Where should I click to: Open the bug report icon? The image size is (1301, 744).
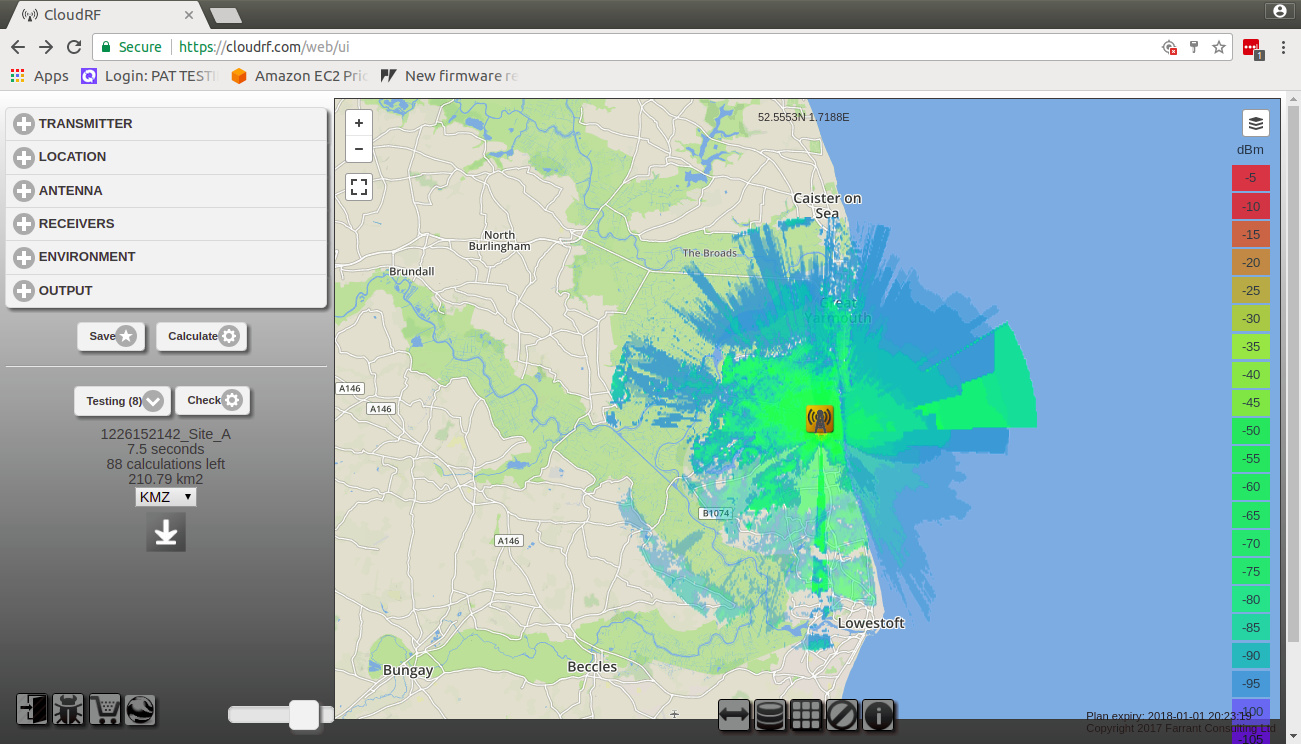[68, 710]
